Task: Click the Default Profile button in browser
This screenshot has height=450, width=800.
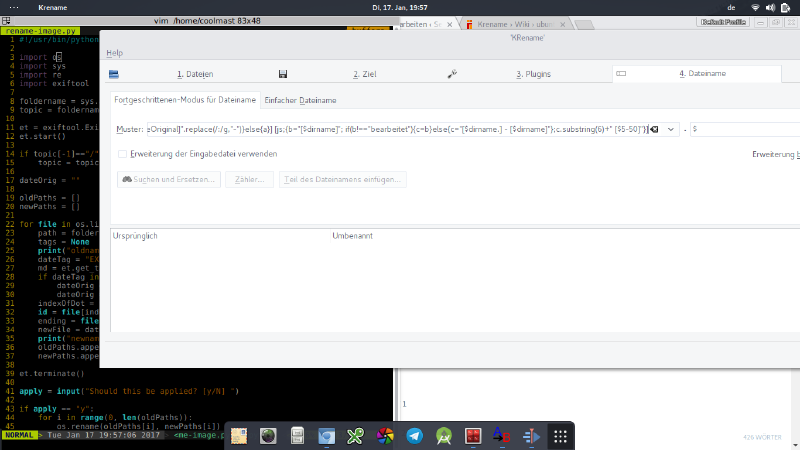Action: pyautogui.click(x=723, y=22)
